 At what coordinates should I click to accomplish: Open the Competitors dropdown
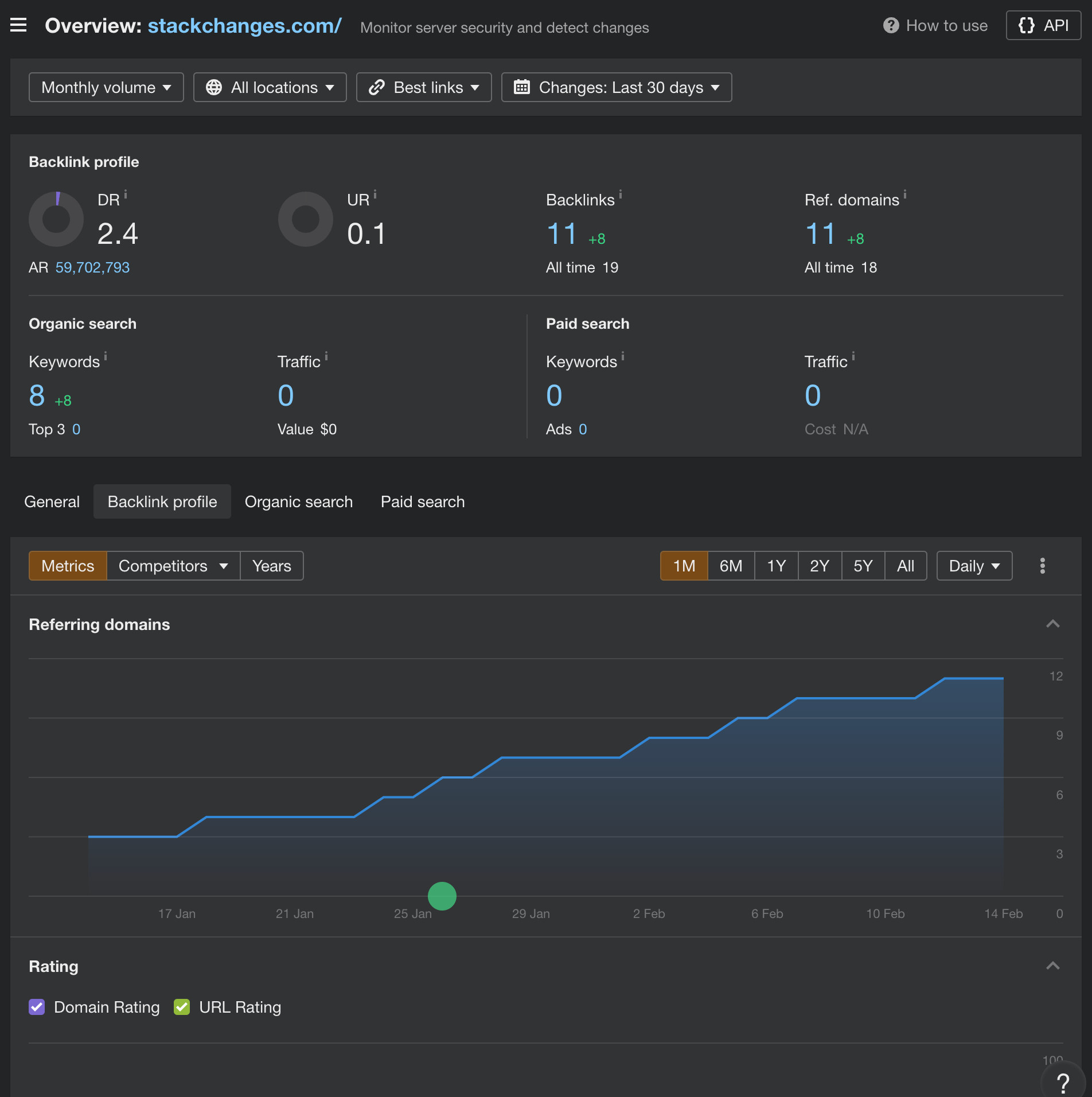point(173,566)
